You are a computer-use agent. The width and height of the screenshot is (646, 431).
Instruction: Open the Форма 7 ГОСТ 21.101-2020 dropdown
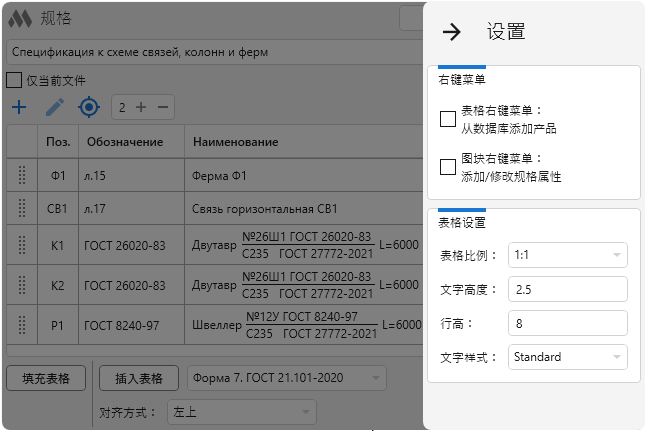click(286, 377)
